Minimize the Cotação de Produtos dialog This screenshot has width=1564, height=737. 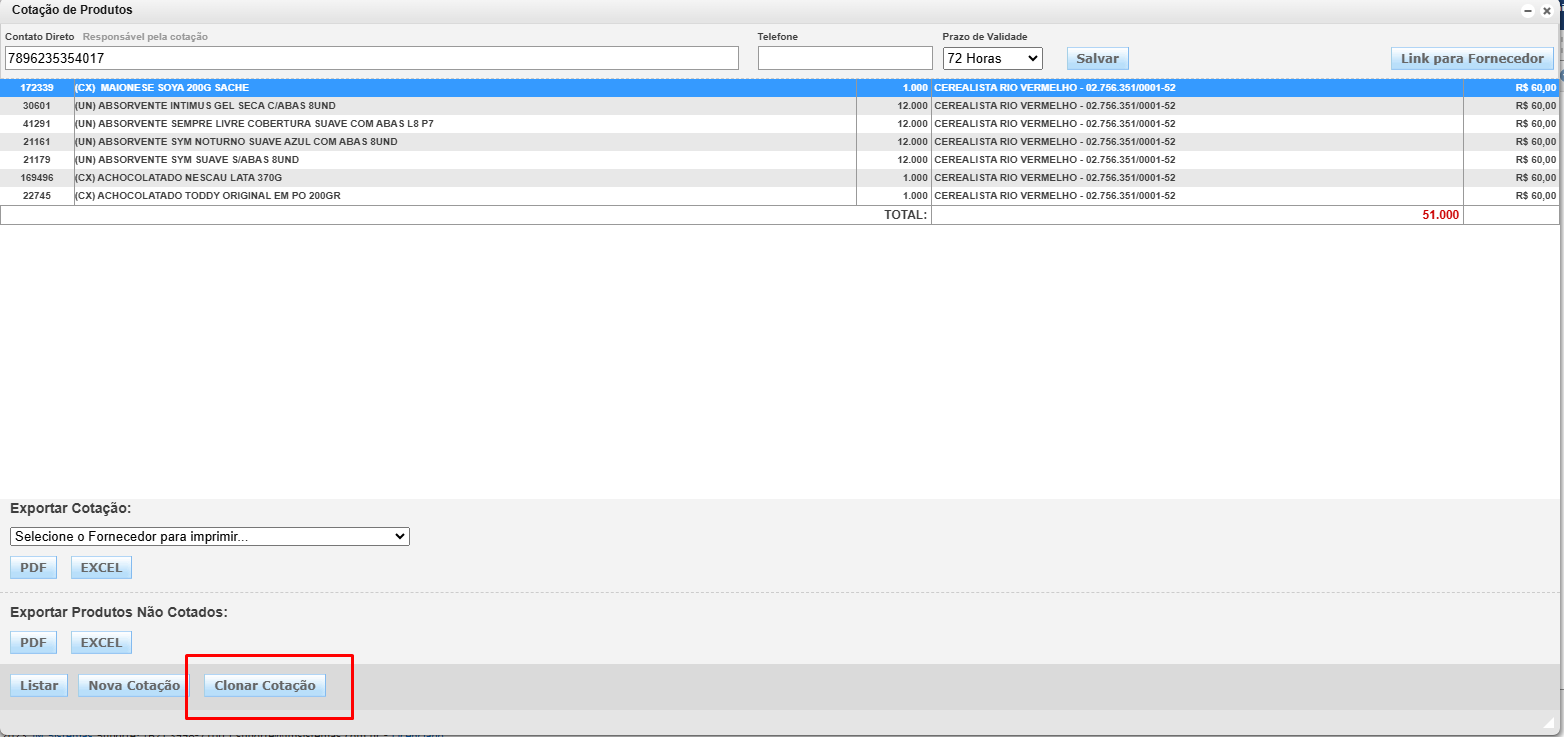(x=1527, y=11)
